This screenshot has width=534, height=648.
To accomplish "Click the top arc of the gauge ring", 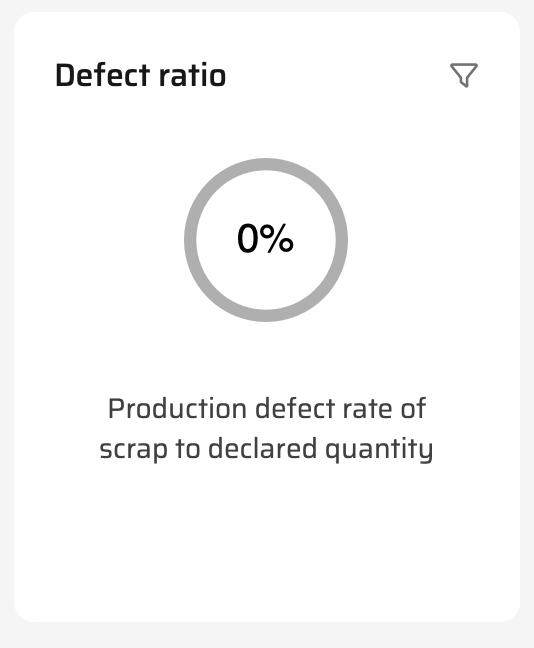I will pos(266,164).
